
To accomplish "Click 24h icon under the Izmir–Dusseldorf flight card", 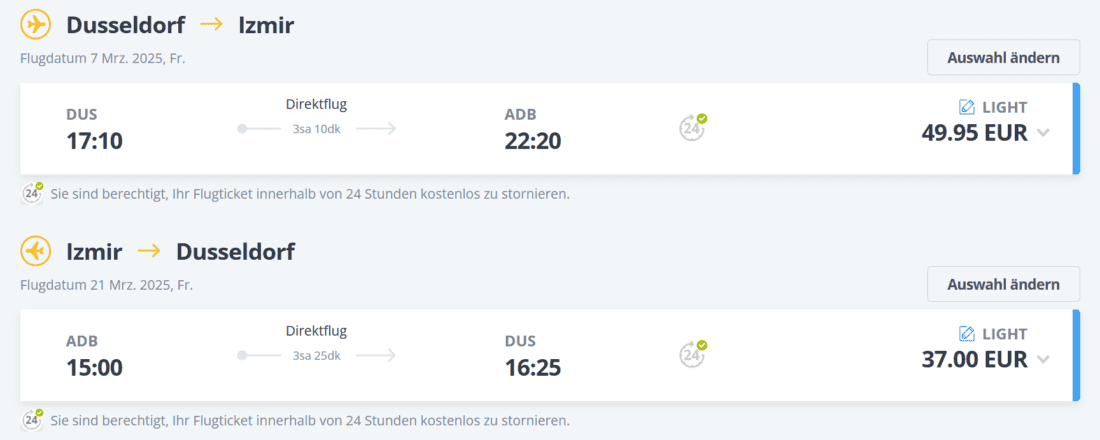I will (x=33, y=419).
